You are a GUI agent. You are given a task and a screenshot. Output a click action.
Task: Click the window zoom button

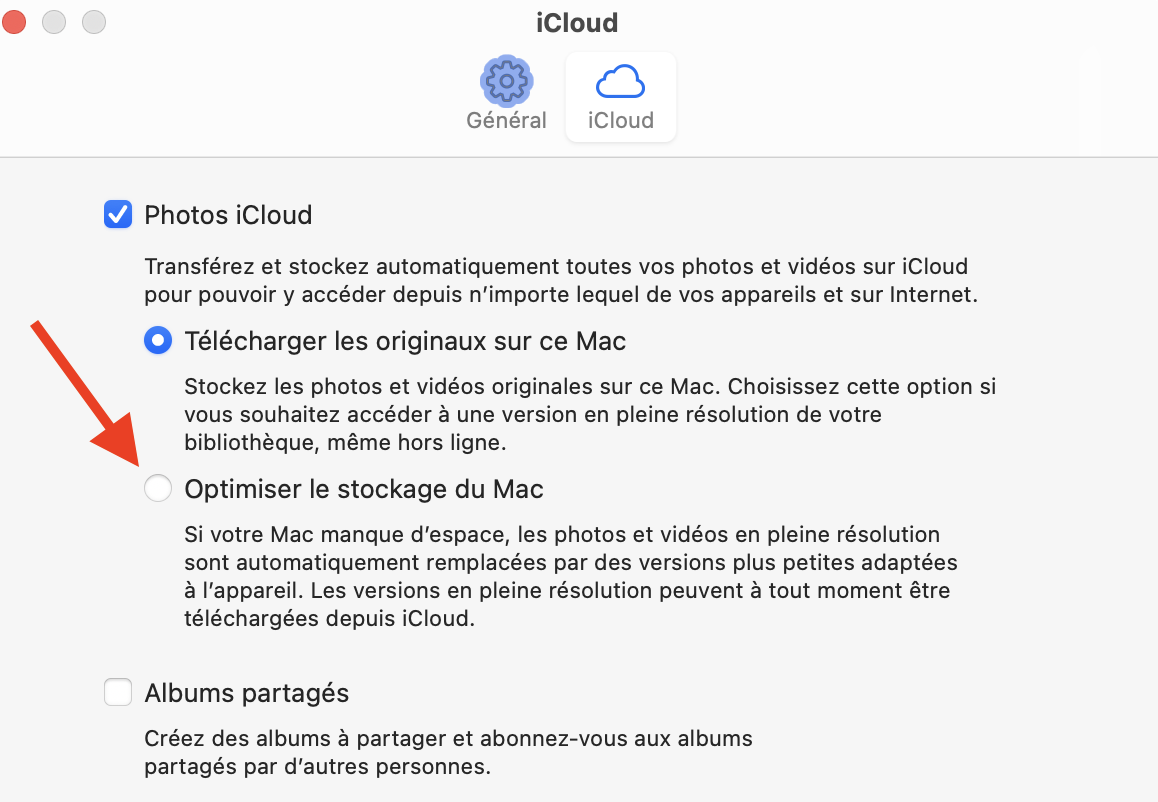pyautogui.click(x=93, y=21)
